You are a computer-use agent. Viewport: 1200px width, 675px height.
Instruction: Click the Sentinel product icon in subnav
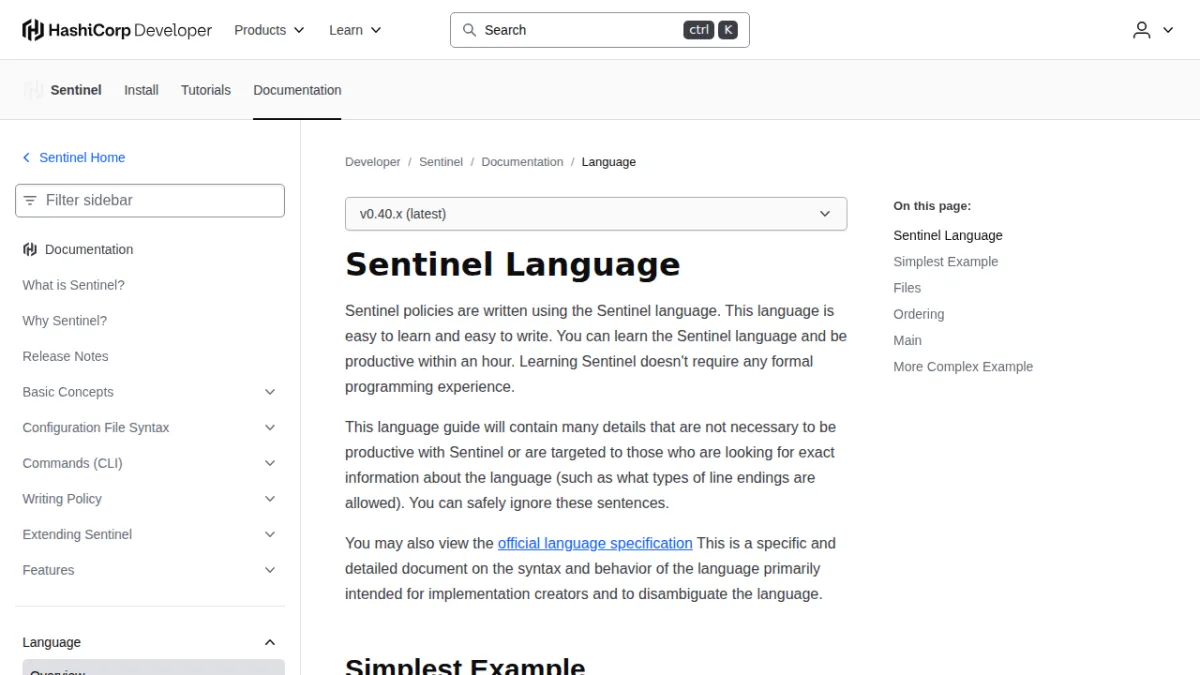click(x=33, y=90)
